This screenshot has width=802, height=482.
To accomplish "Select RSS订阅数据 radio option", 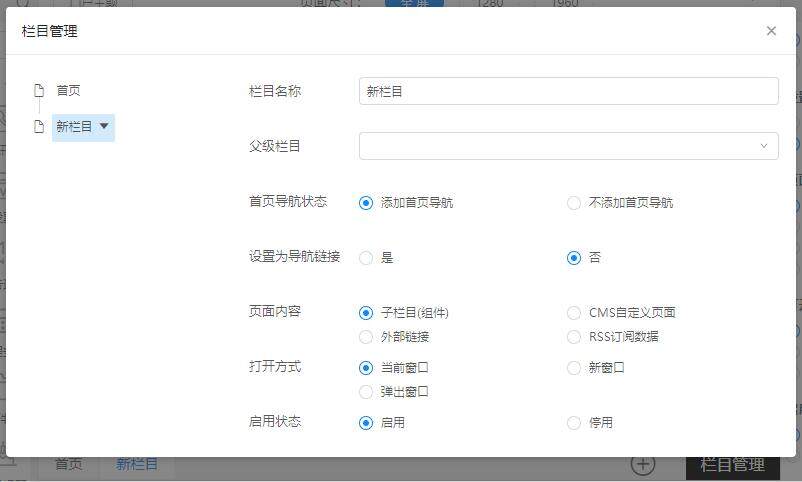I will [x=574, y=337].
